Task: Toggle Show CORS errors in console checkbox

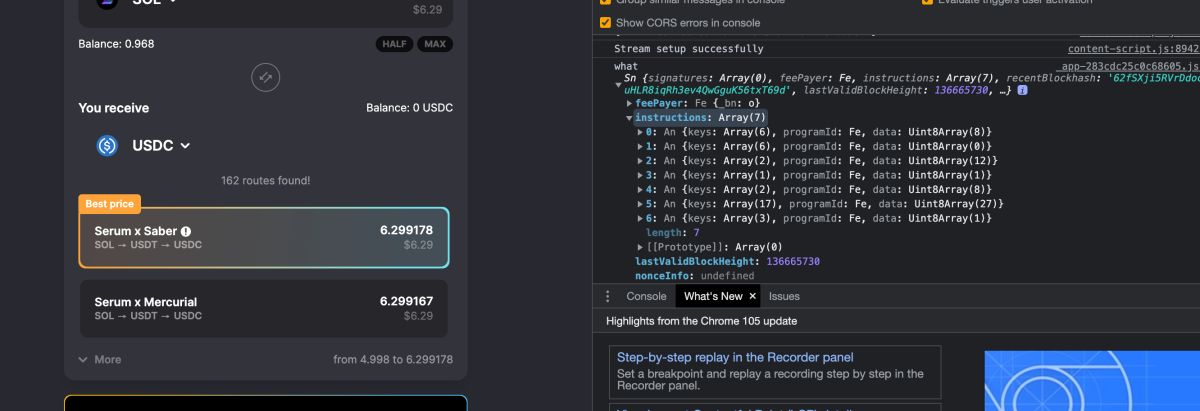Action: tap(605, 22)
